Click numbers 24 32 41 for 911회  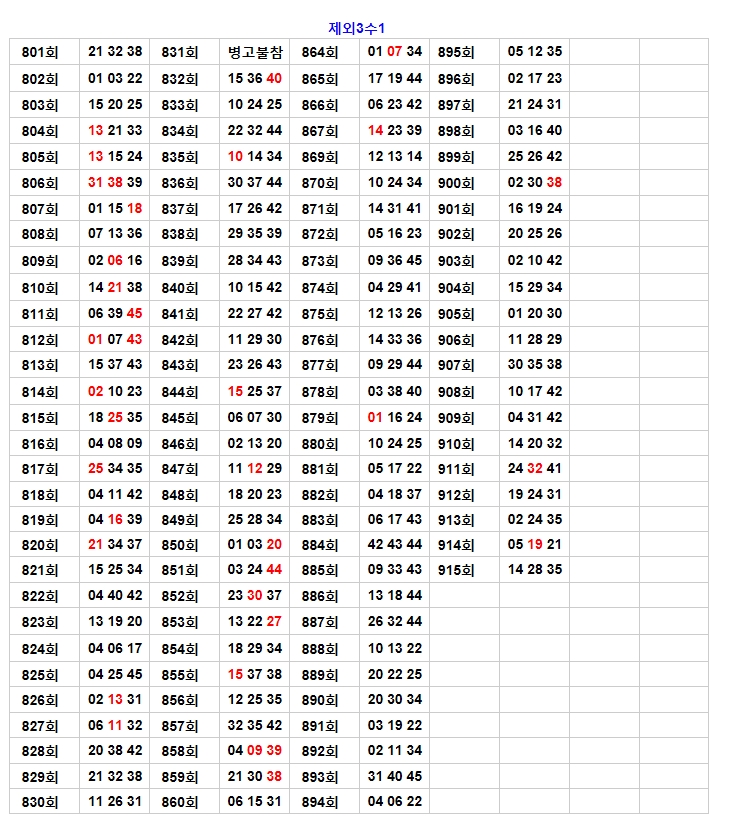535,469
